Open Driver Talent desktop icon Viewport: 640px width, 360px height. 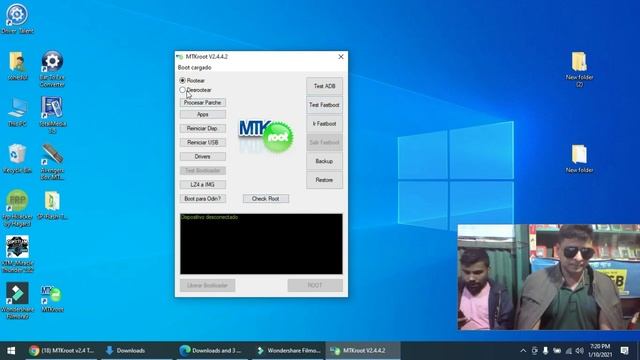coord(17,19)
